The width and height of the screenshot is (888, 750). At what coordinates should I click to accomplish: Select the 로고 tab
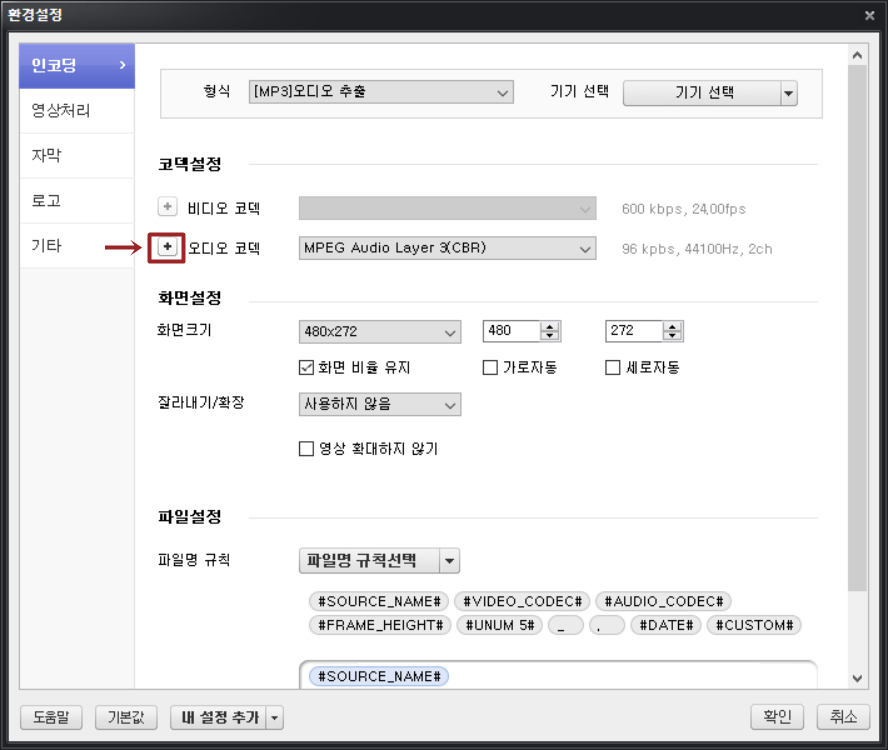click(x=77, y=201)
